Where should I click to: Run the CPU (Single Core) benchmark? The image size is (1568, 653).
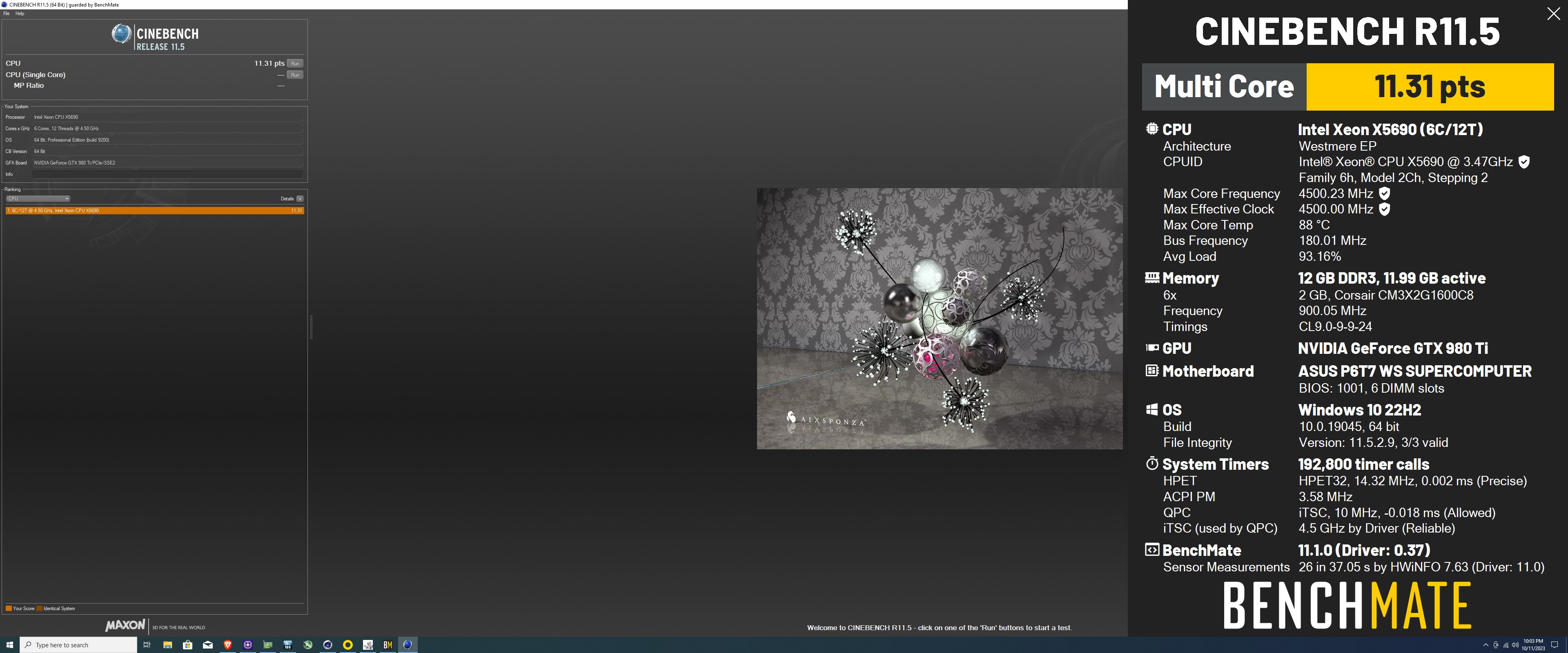click(294, 75)
